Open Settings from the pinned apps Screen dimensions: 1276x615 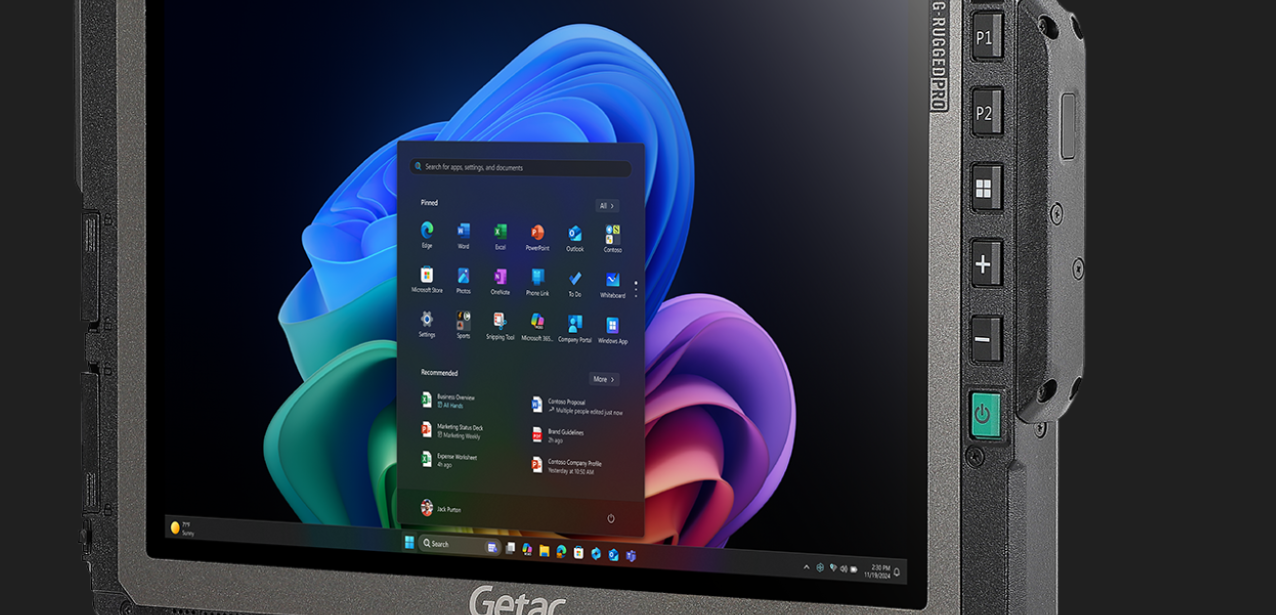(427, 324)
